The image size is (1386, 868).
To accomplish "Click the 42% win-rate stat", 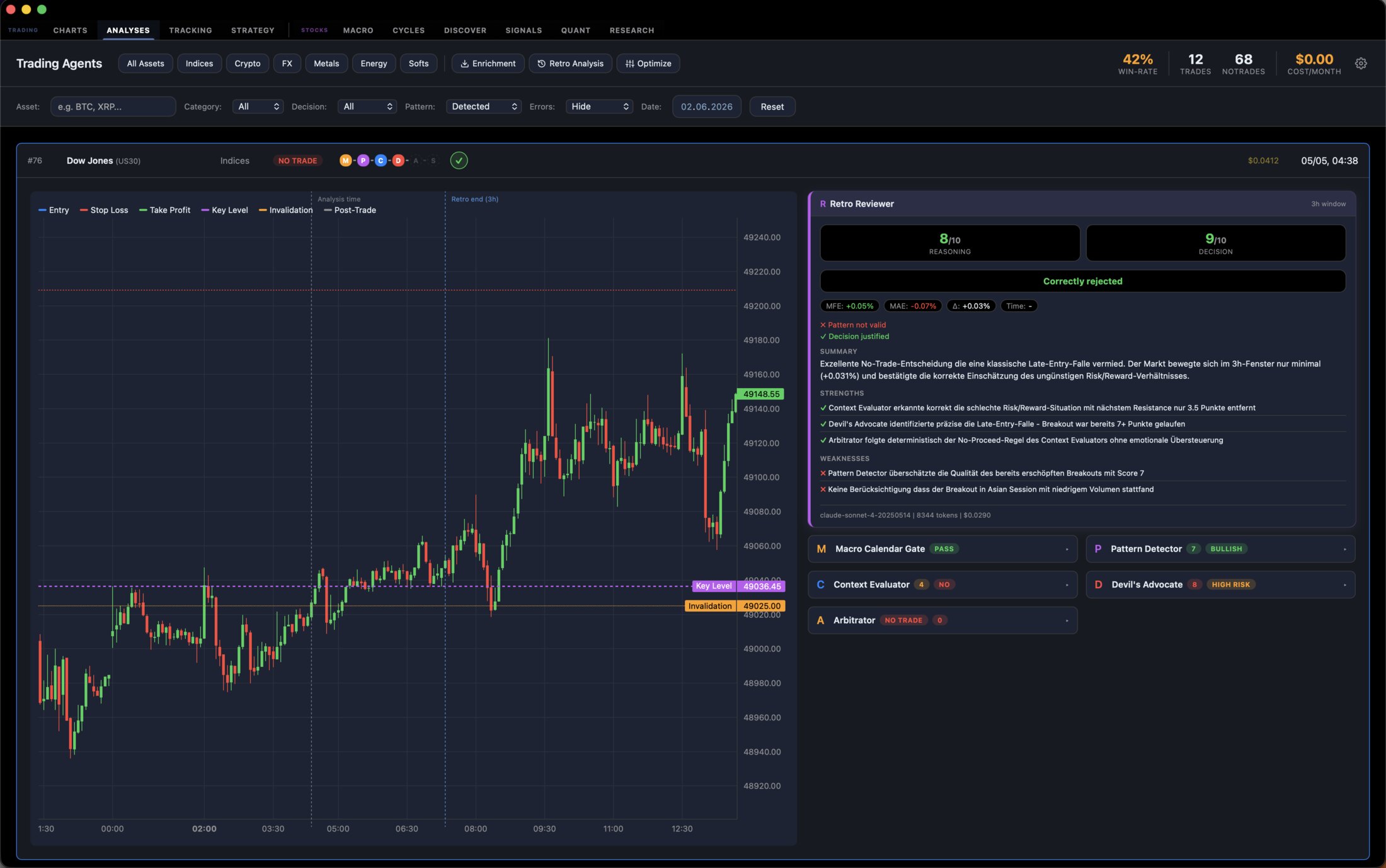I will point(1137,64).
